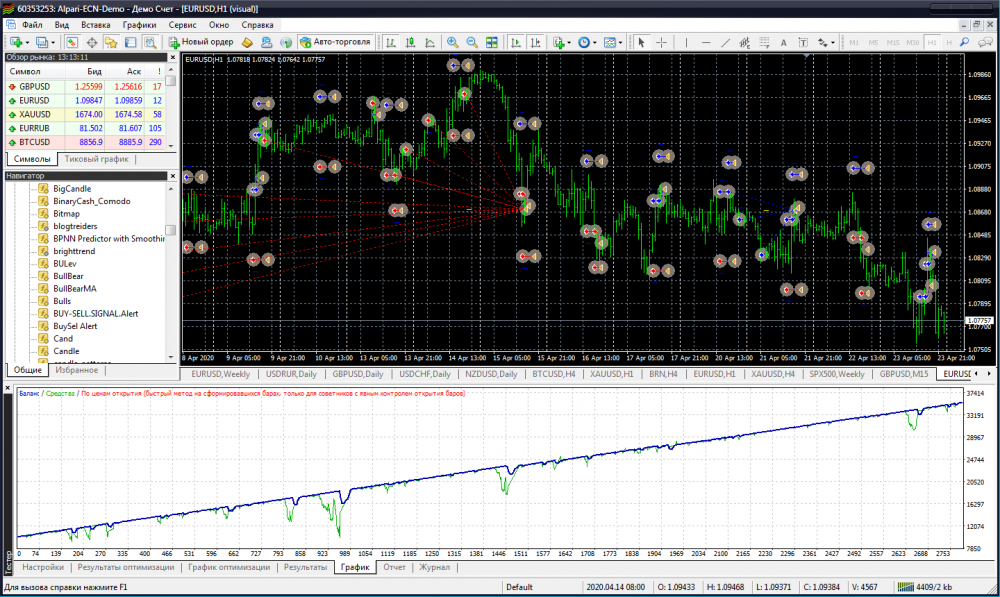Select the BTCUSD symbol row
This screenshot has height=597, width=1000.
tap(85, 142)
